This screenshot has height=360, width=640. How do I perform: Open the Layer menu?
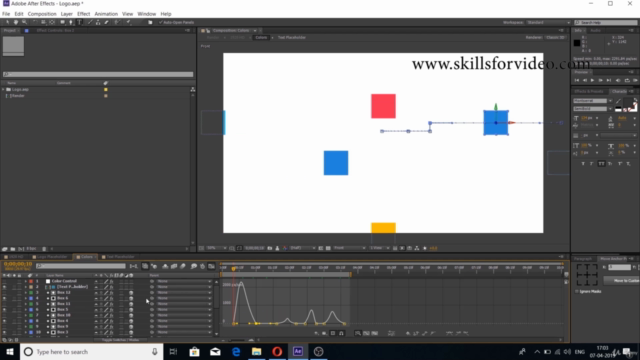67,14
